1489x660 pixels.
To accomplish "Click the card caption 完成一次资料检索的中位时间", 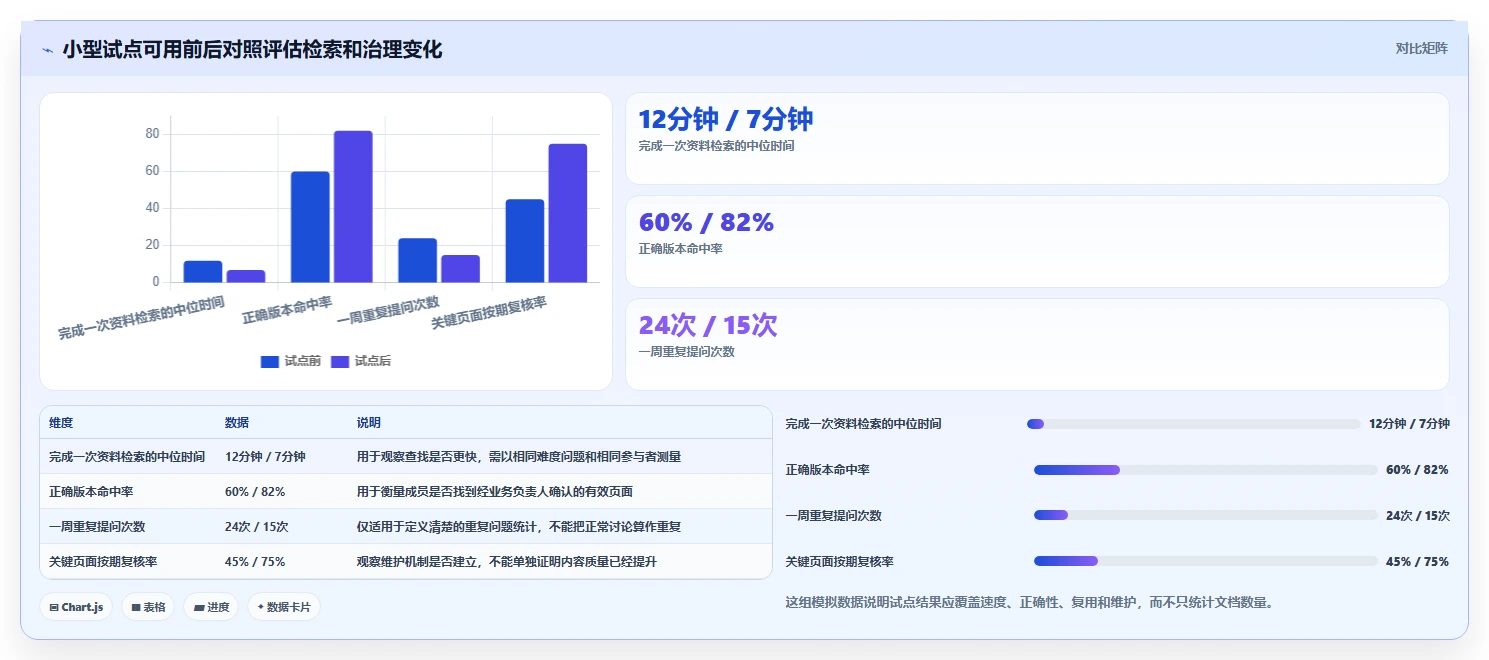I will pos(717,146).
